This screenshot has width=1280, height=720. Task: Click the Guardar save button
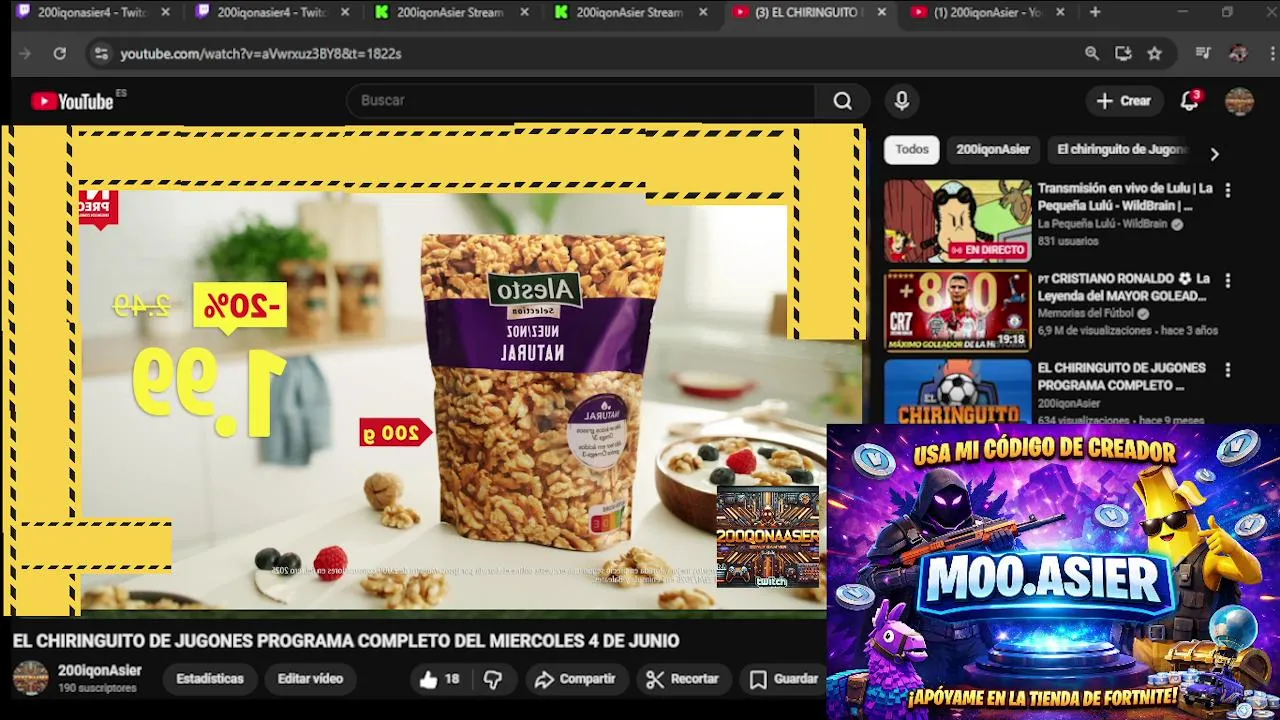tap(785, 679)
